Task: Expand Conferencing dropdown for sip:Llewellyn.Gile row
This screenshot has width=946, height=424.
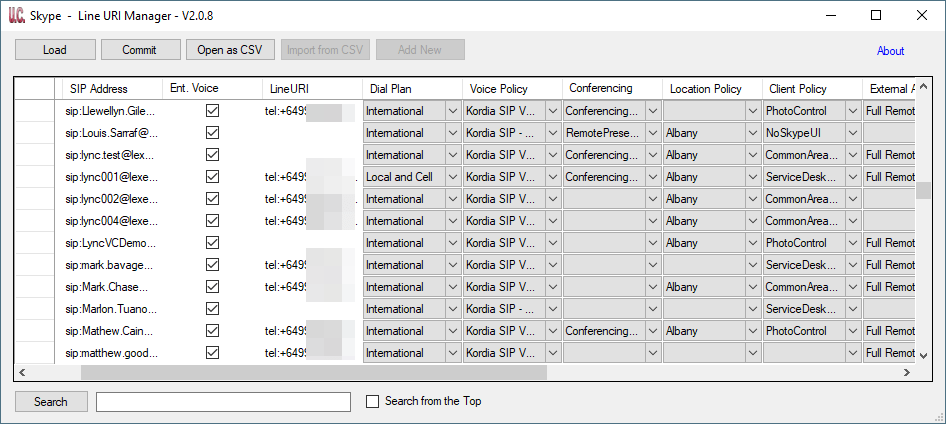Action: point(653,111)
